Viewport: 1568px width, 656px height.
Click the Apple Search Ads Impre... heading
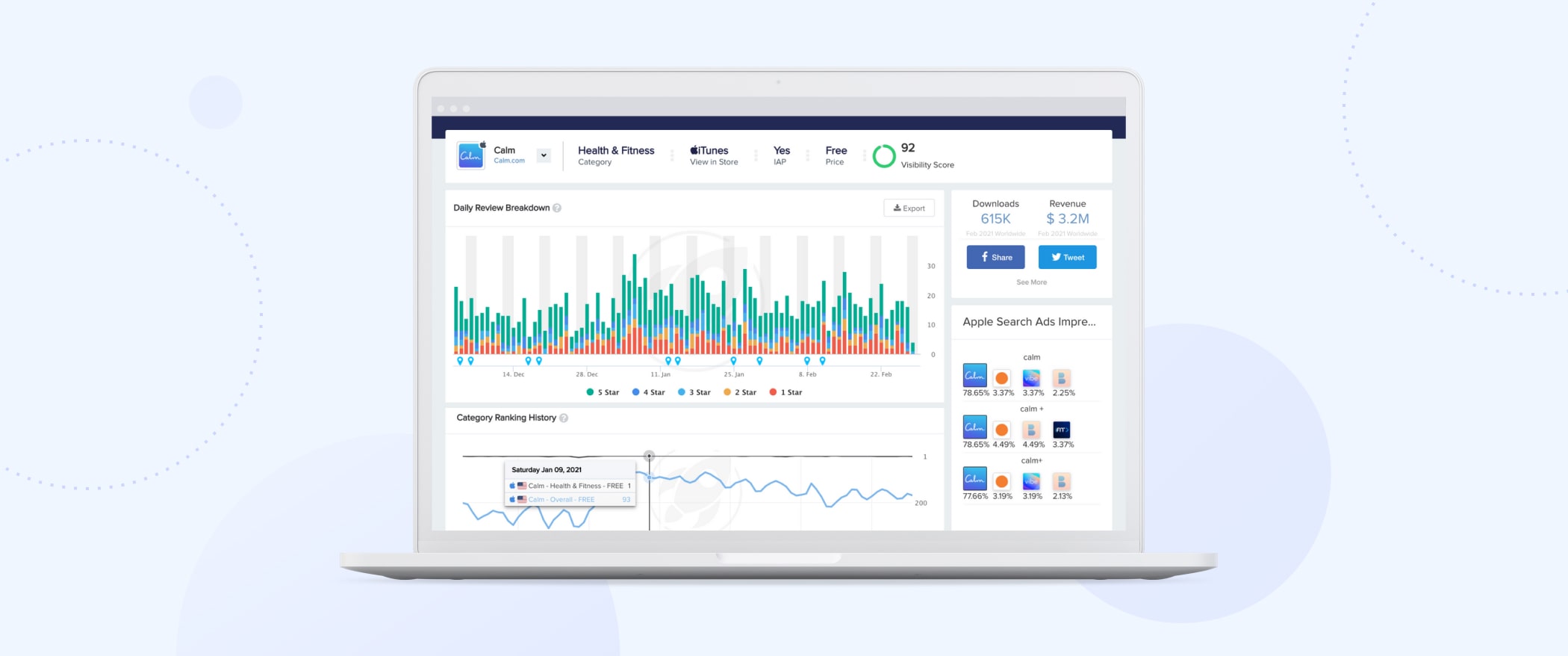[x=1029, y=322]
